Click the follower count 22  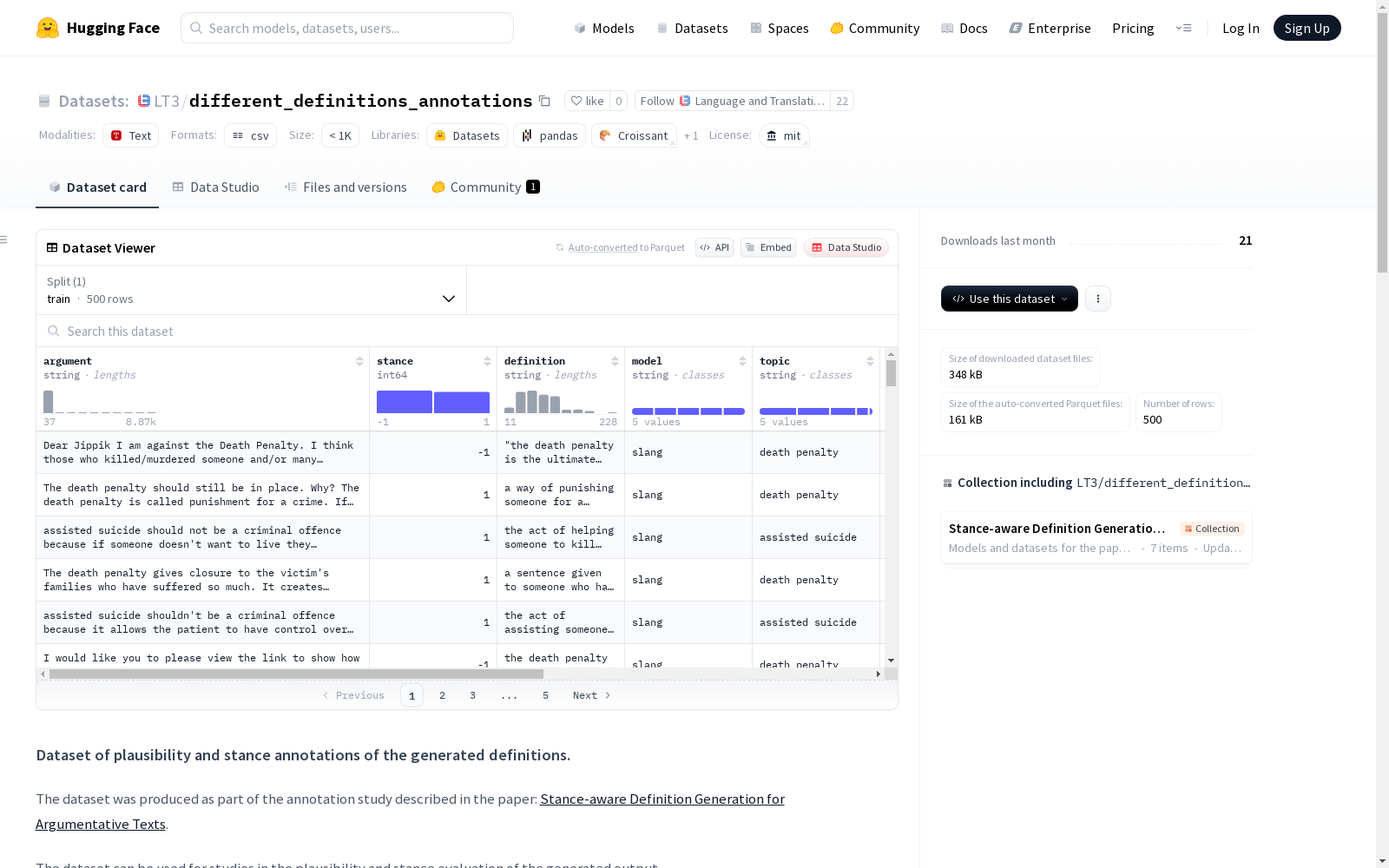(x=842, y=101)
